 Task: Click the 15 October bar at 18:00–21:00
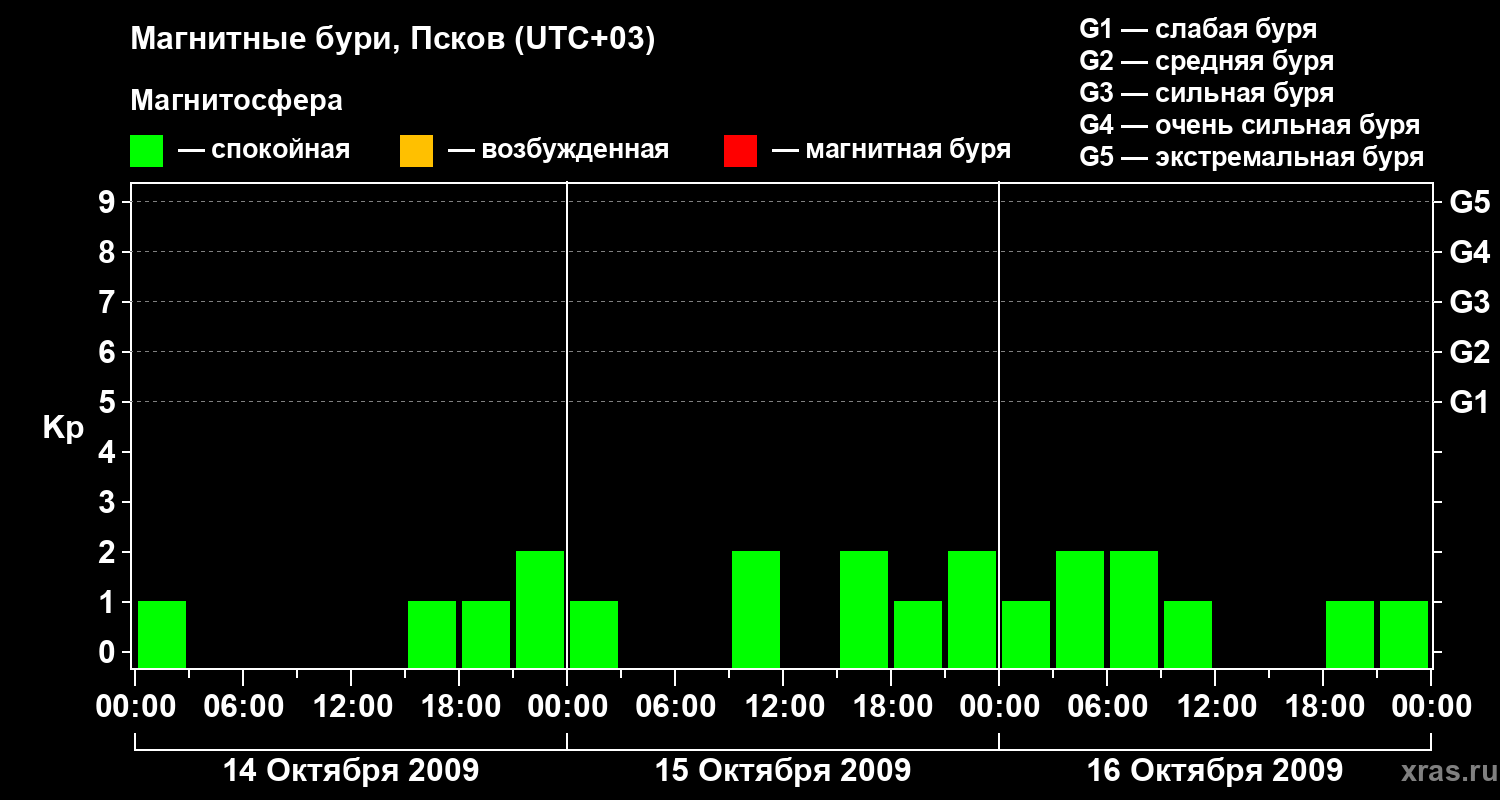918,634
